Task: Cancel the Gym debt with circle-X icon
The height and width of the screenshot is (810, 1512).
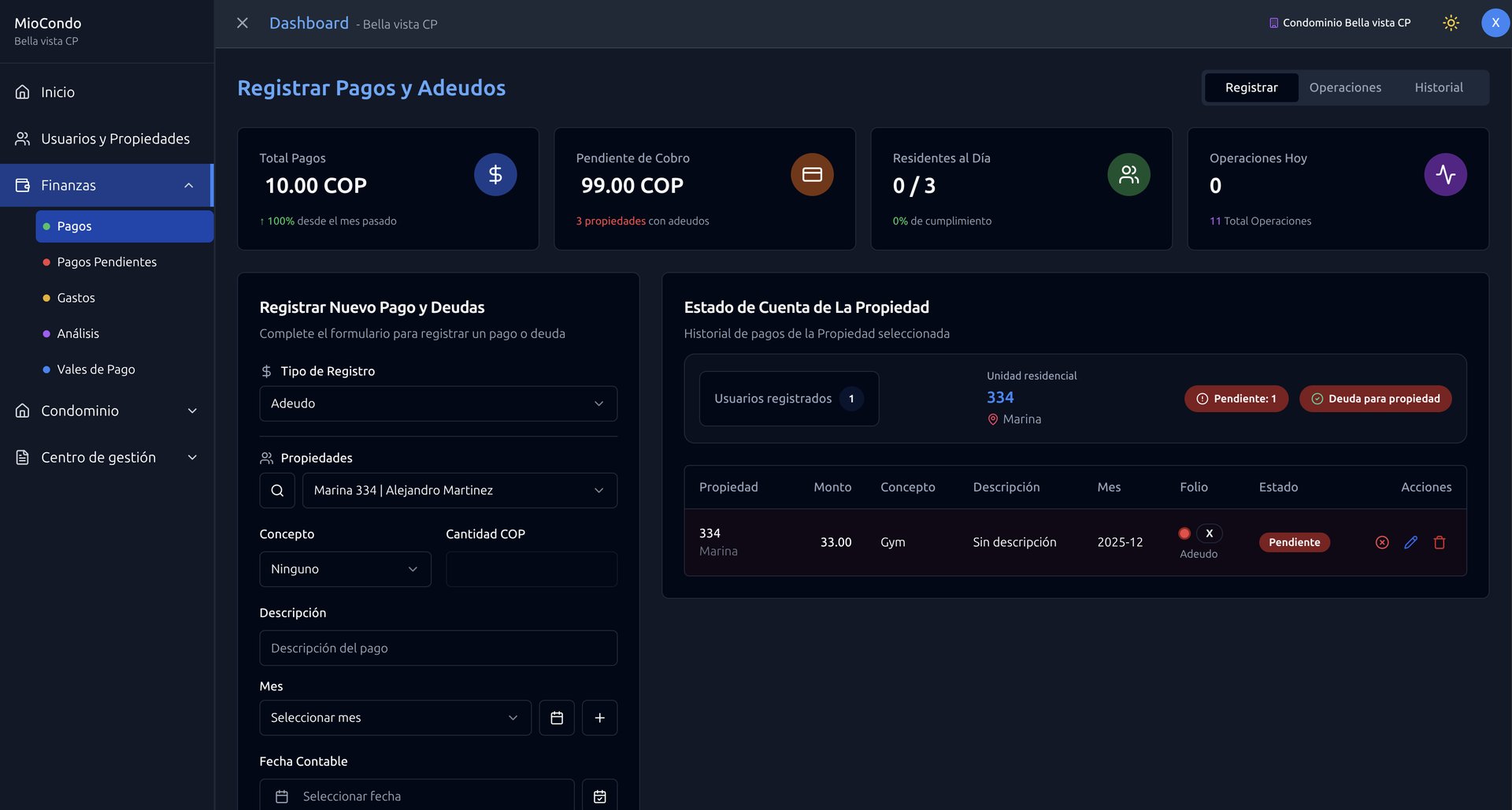Action: (x=1382, y=542)
